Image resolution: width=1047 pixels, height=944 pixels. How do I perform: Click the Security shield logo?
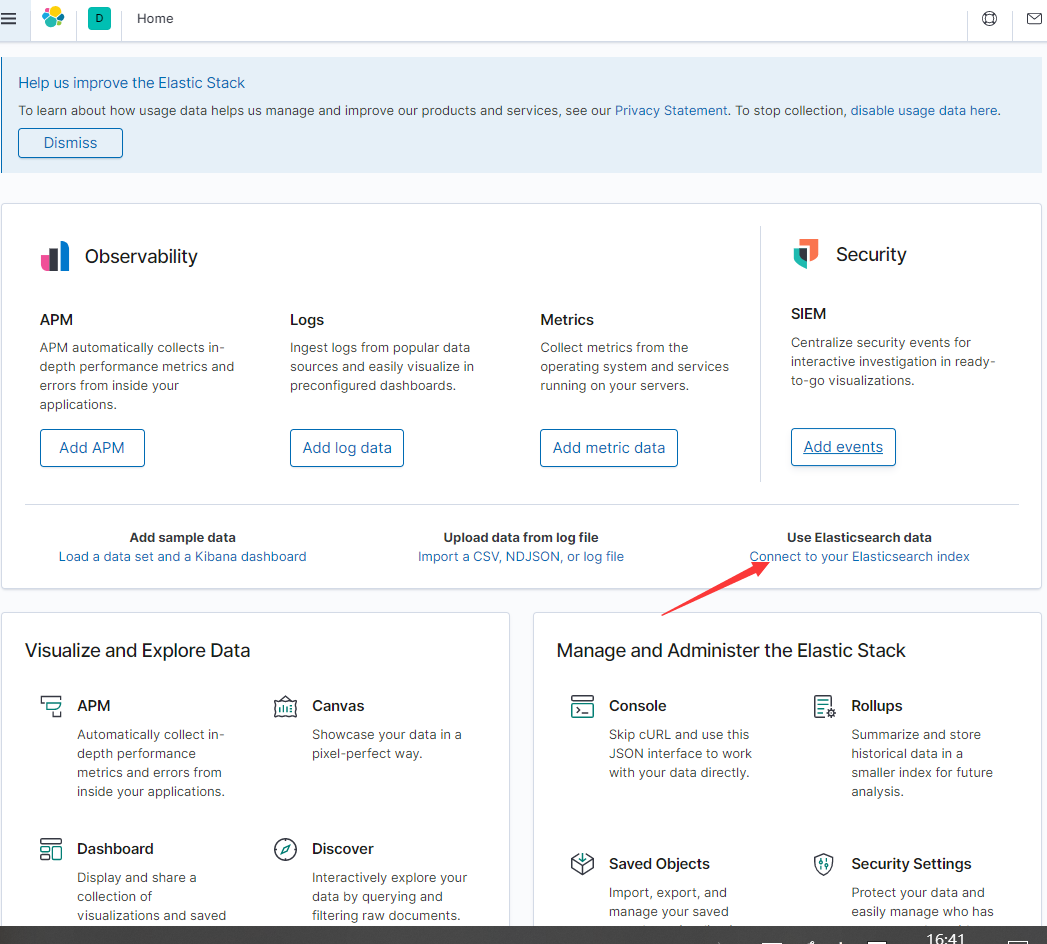(806, 254)
